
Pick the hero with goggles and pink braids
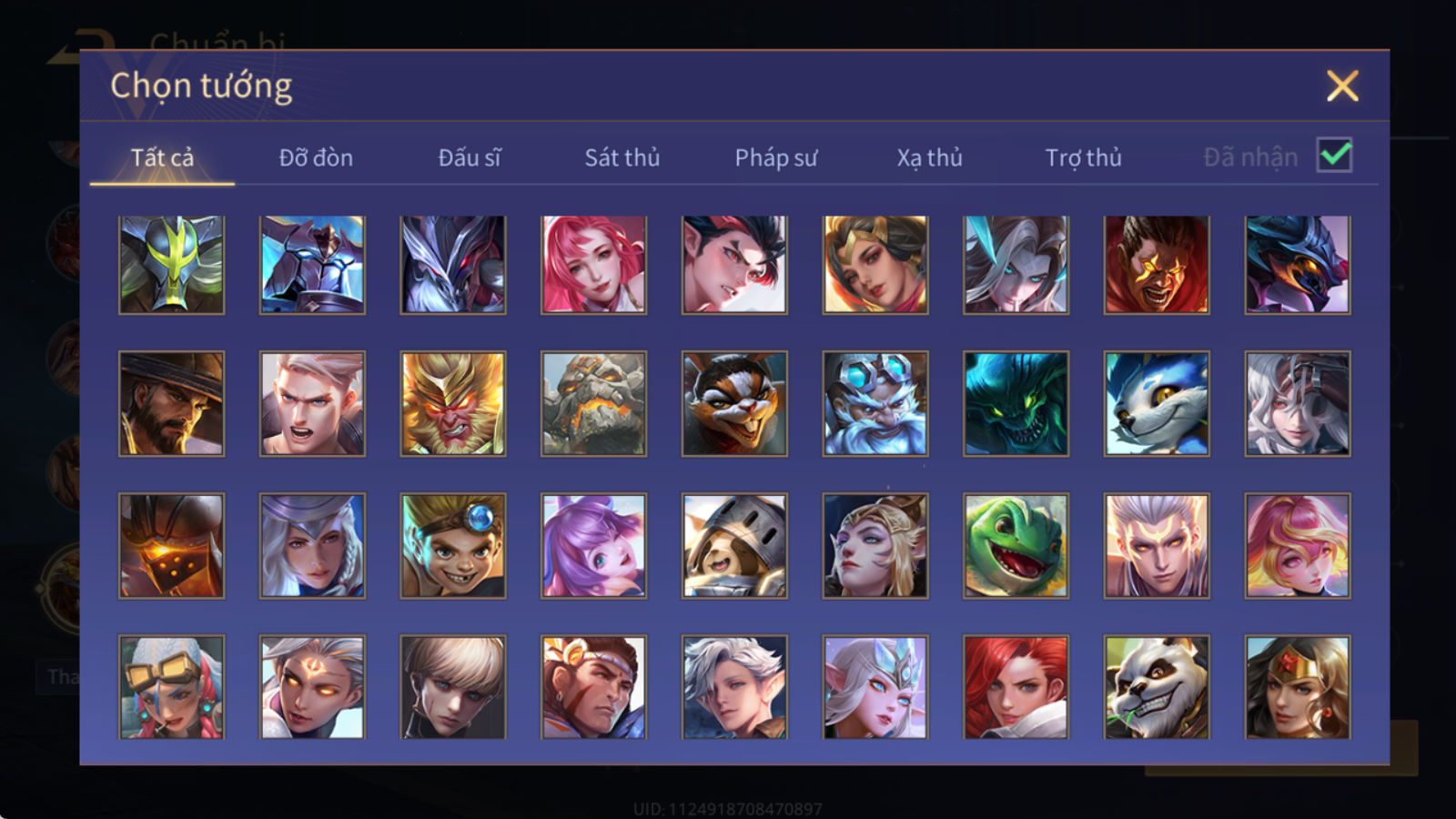(x=171, y=687)
